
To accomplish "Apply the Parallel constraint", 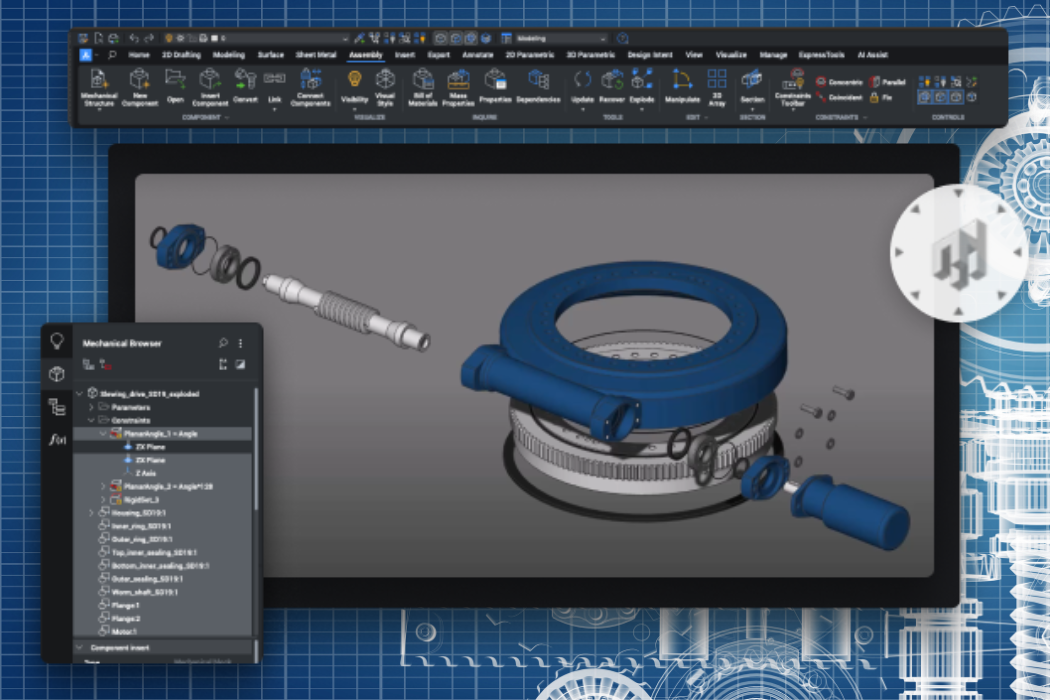I will click(x=887, y=82).
